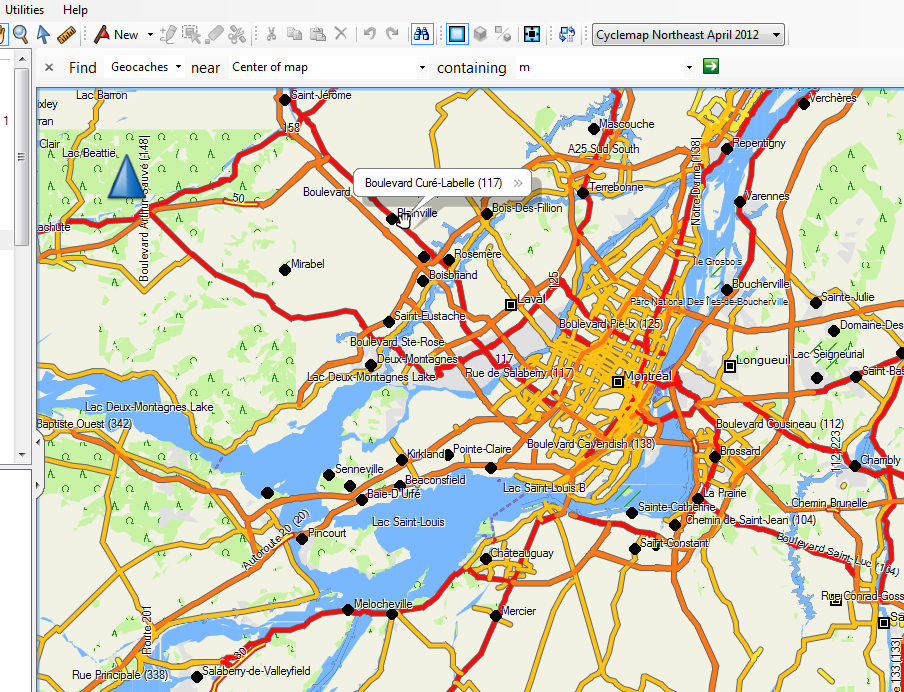Image resolution: width=904 pixels, height=692 pixels.
Task: Toggle the percent/slope display icon
Action: [x=503, y=34]
